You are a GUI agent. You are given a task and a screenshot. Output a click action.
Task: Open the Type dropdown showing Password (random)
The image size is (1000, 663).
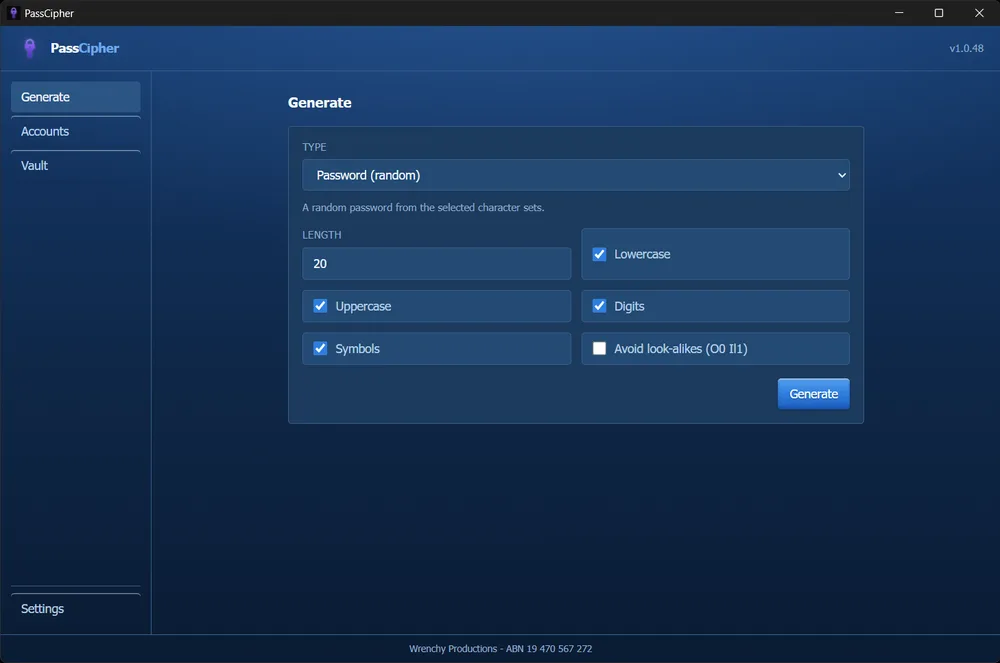[x=575, y=175]
